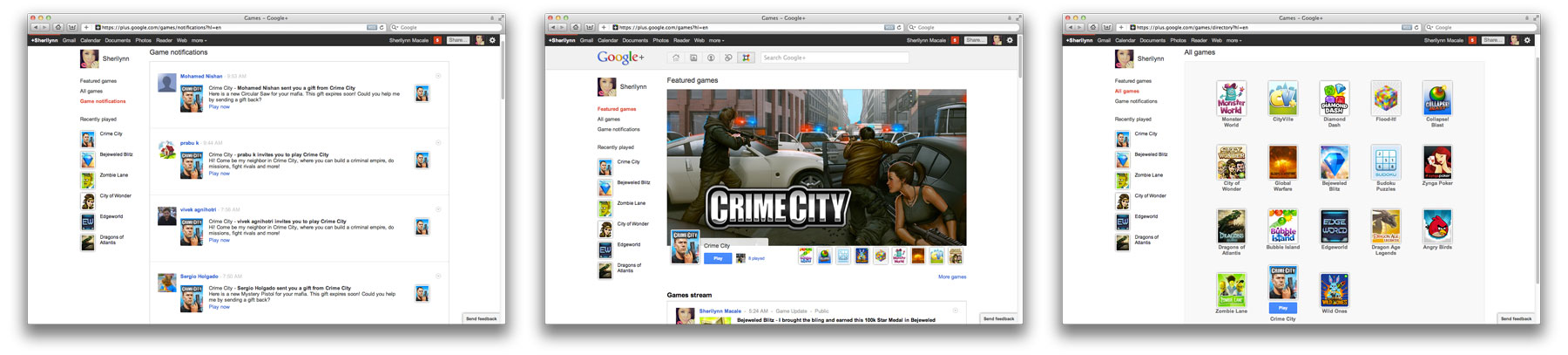
Task: Click browser back button in middle window
Action: point(552,27)
